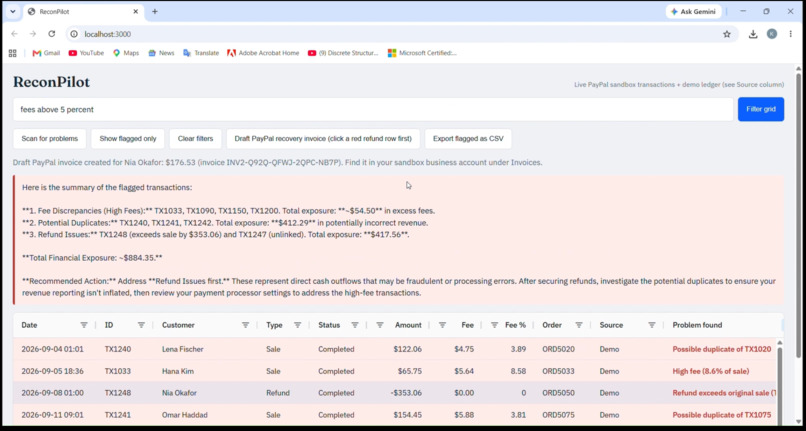Open the Status column filter icon
The image size is (806, 431).
coord(355,325)
